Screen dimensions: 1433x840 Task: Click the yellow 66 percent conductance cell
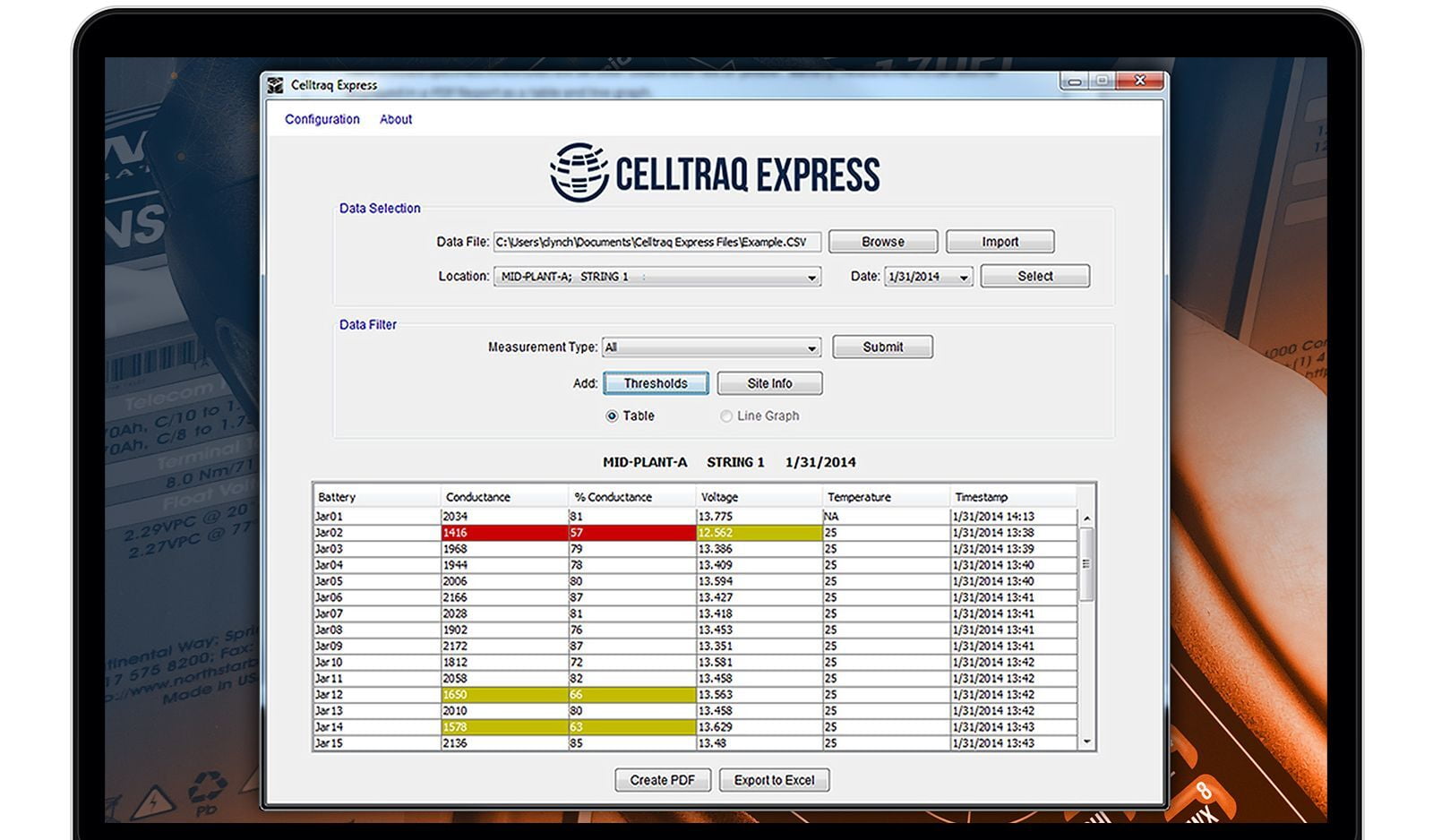point(632,694)
